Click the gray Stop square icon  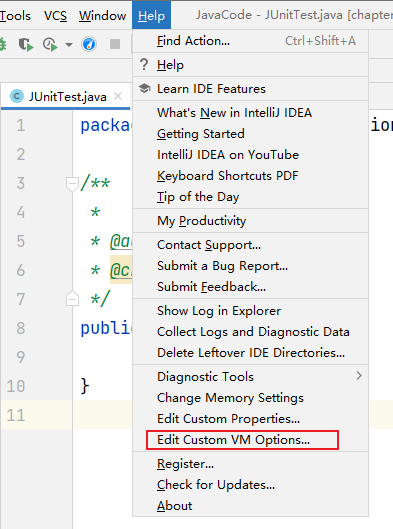pos(115,44)
